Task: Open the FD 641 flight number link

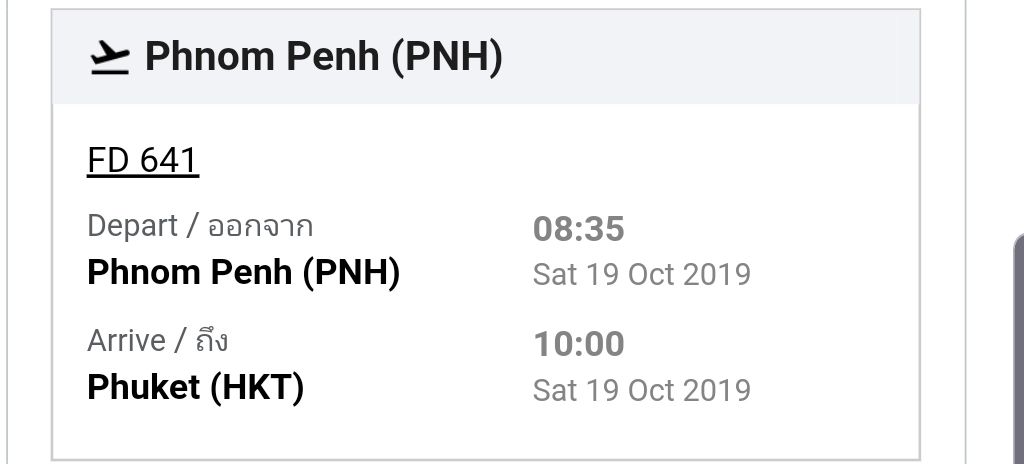Action: coord(143,161)
